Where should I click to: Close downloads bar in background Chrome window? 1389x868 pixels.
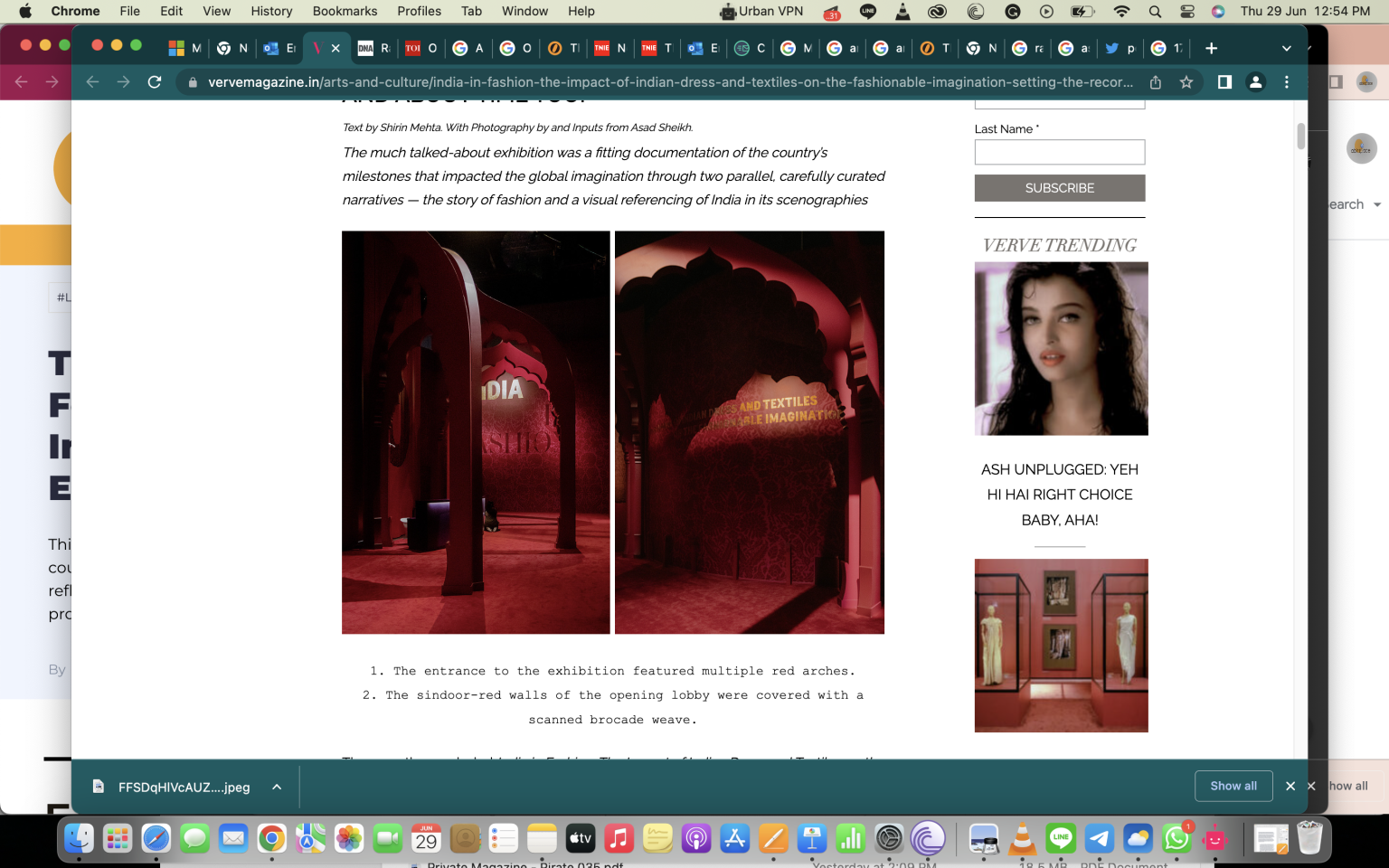[x=1311, y=787]
